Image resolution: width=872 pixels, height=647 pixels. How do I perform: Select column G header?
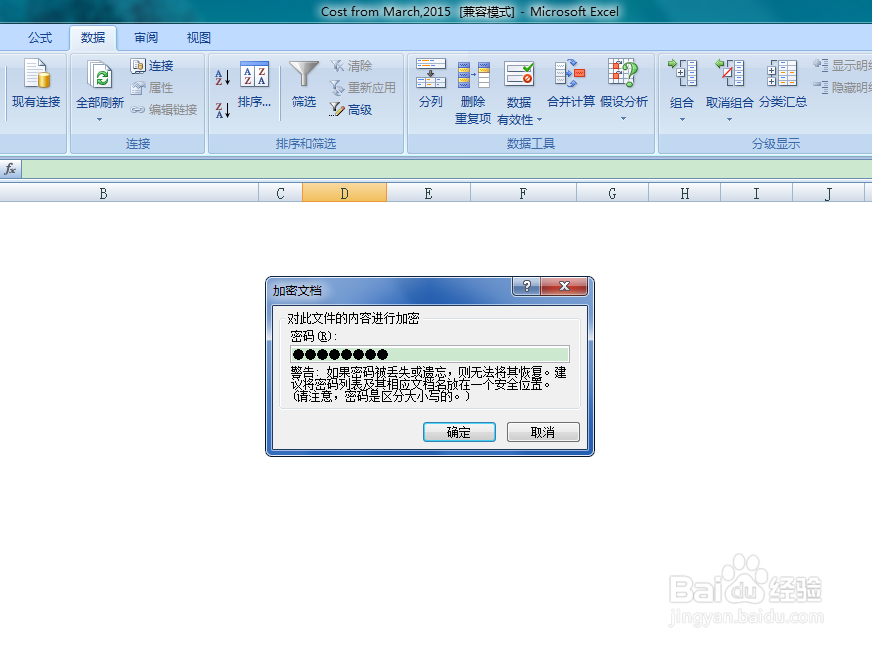click(x=612, y=194)
